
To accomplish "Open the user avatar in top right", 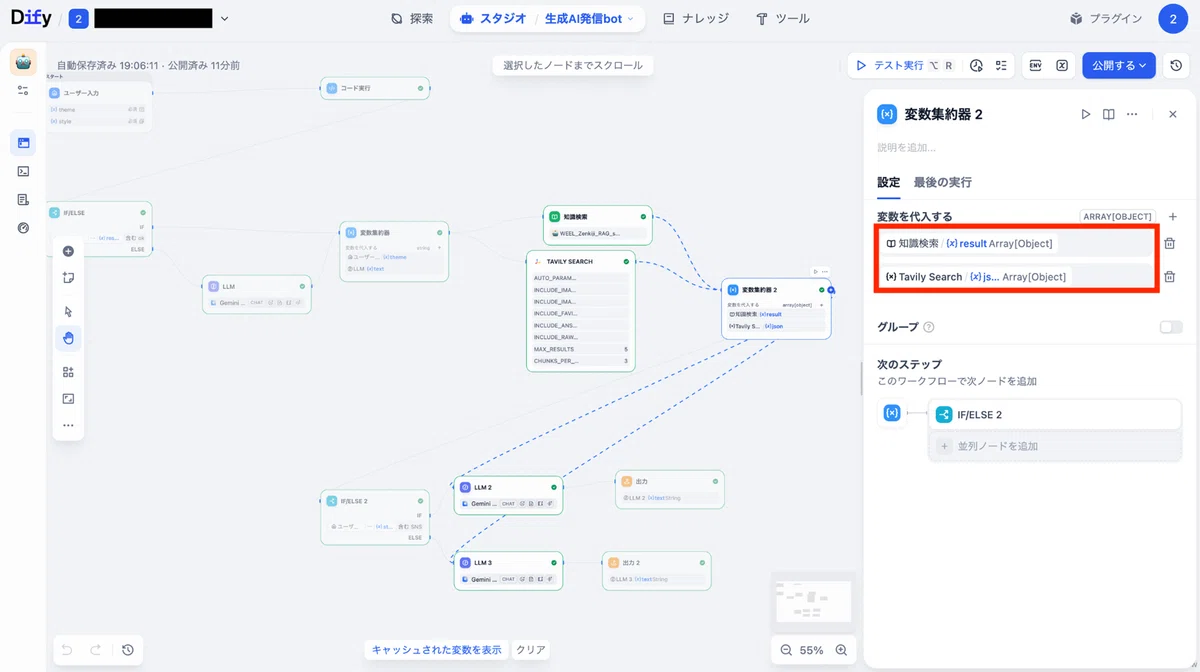I will pos(1173,18).
